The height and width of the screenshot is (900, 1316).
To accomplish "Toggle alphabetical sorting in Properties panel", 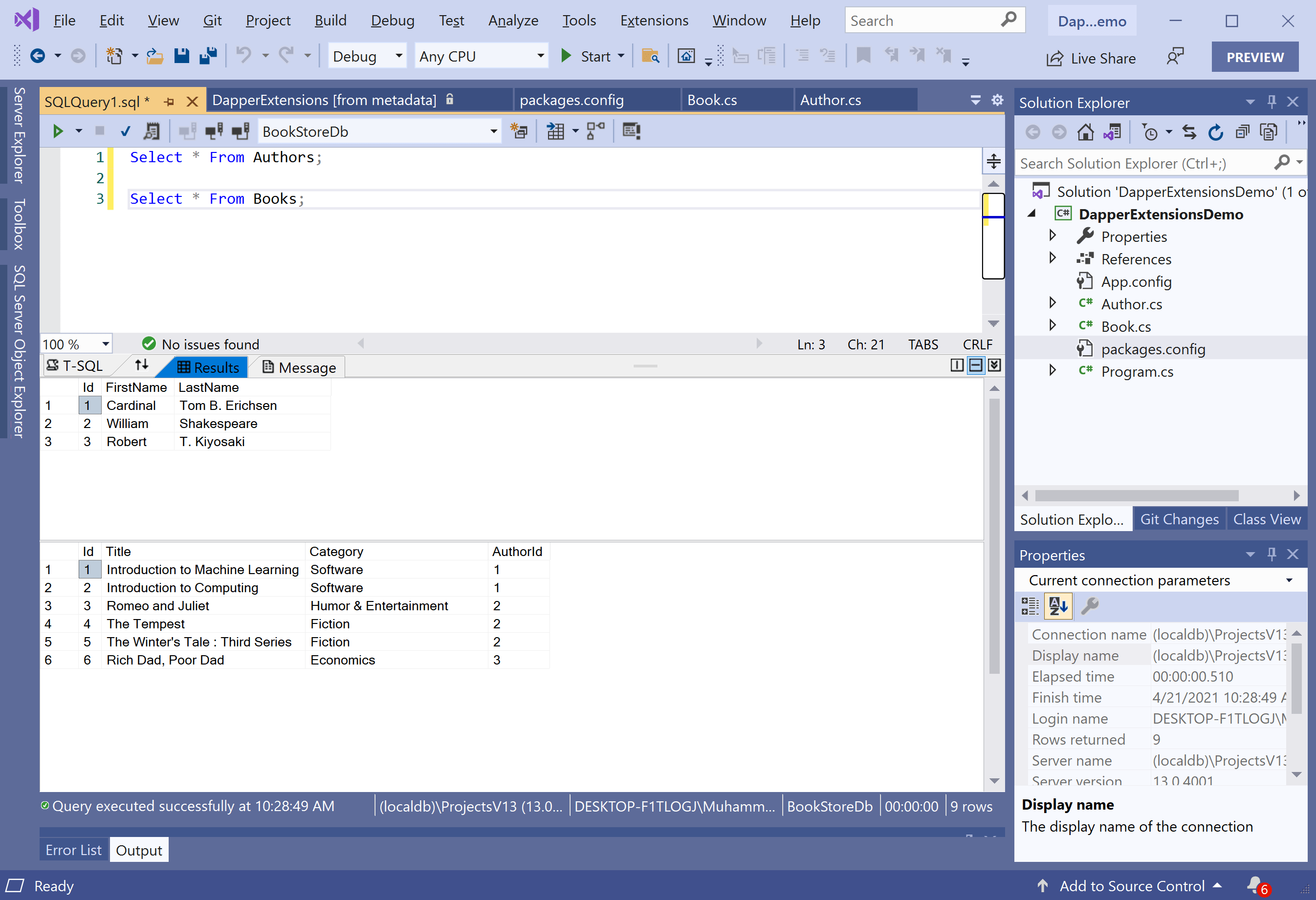I will (1057, 606).
